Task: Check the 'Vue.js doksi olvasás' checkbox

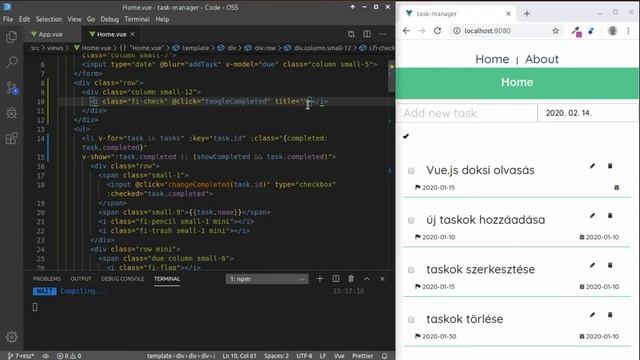Action: [x=411, y=171]
